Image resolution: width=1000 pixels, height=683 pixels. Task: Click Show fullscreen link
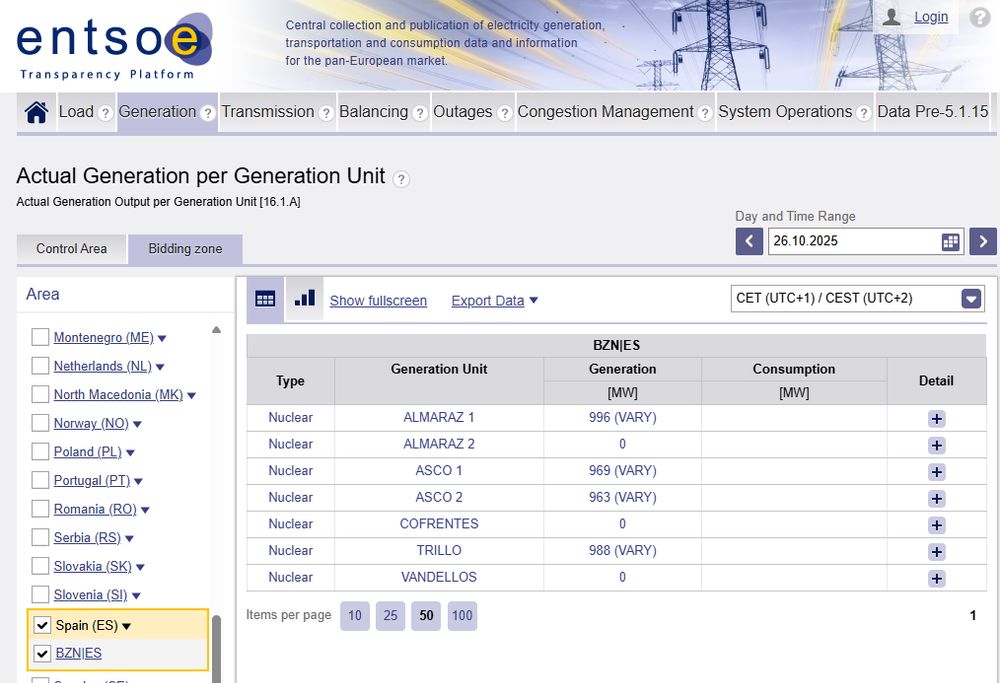378,300
